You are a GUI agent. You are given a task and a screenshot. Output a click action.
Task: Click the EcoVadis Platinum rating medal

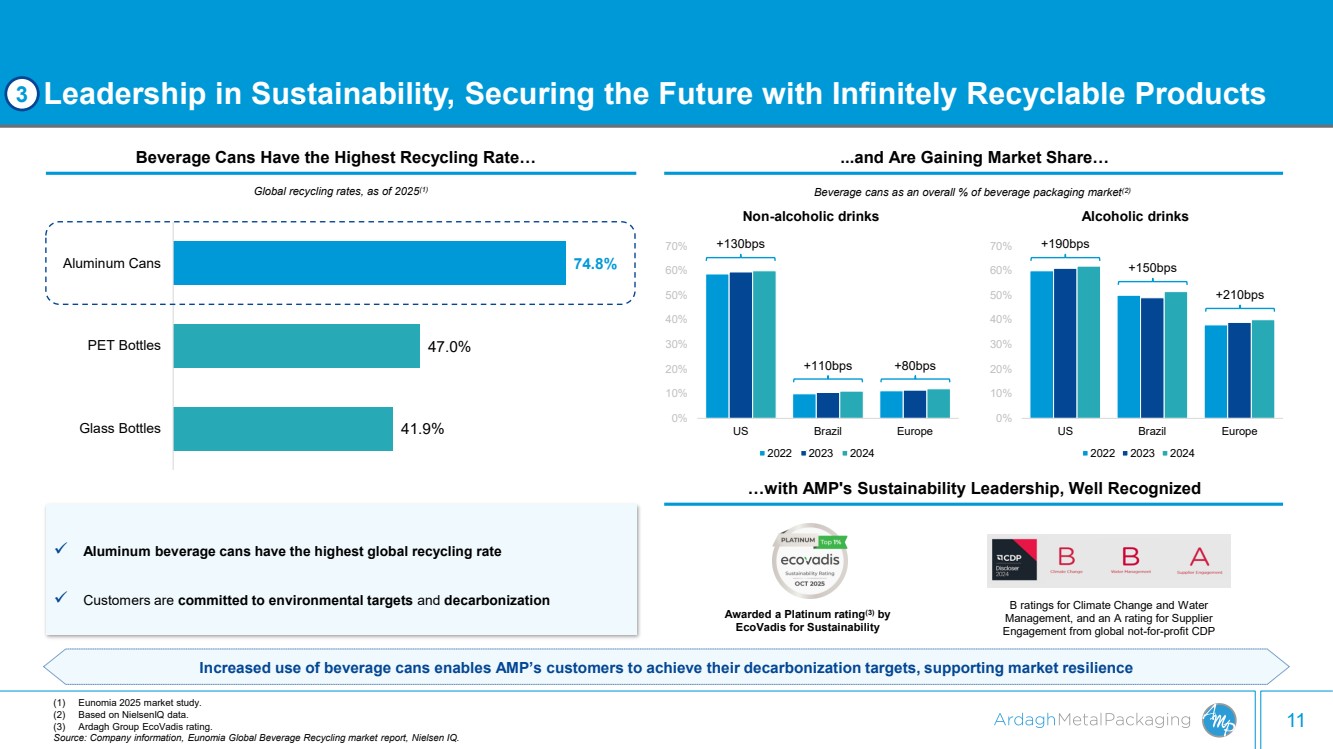(x=808, y=563)
